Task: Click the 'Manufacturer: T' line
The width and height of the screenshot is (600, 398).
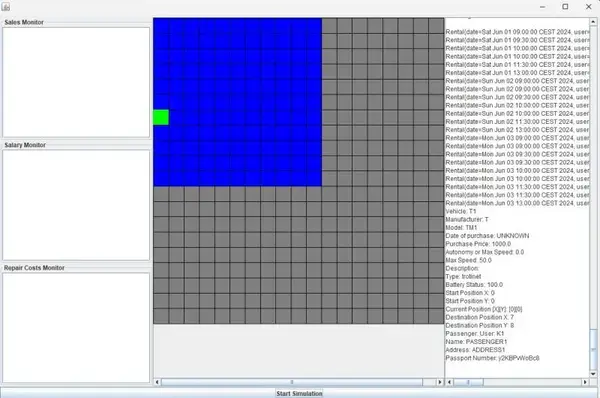Action: [x=467, y=220]
